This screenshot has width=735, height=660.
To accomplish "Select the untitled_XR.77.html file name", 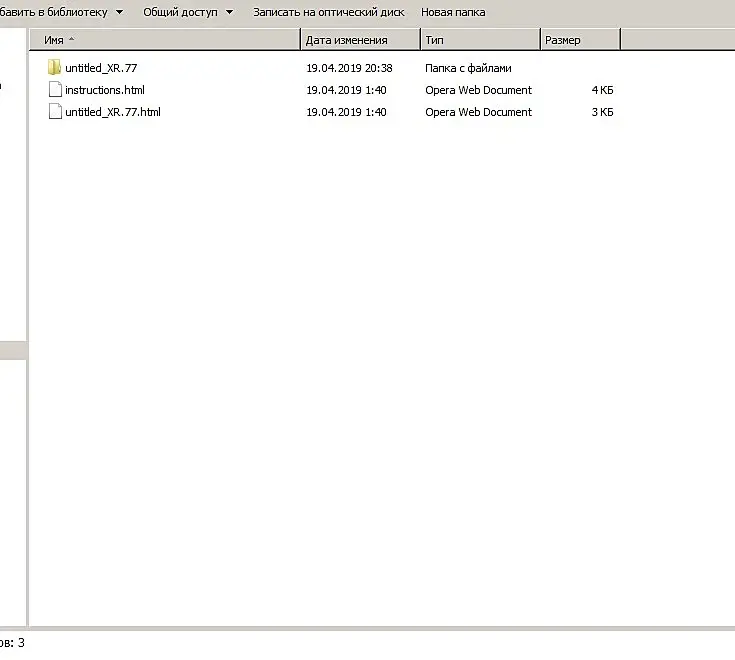I will 113,112.
